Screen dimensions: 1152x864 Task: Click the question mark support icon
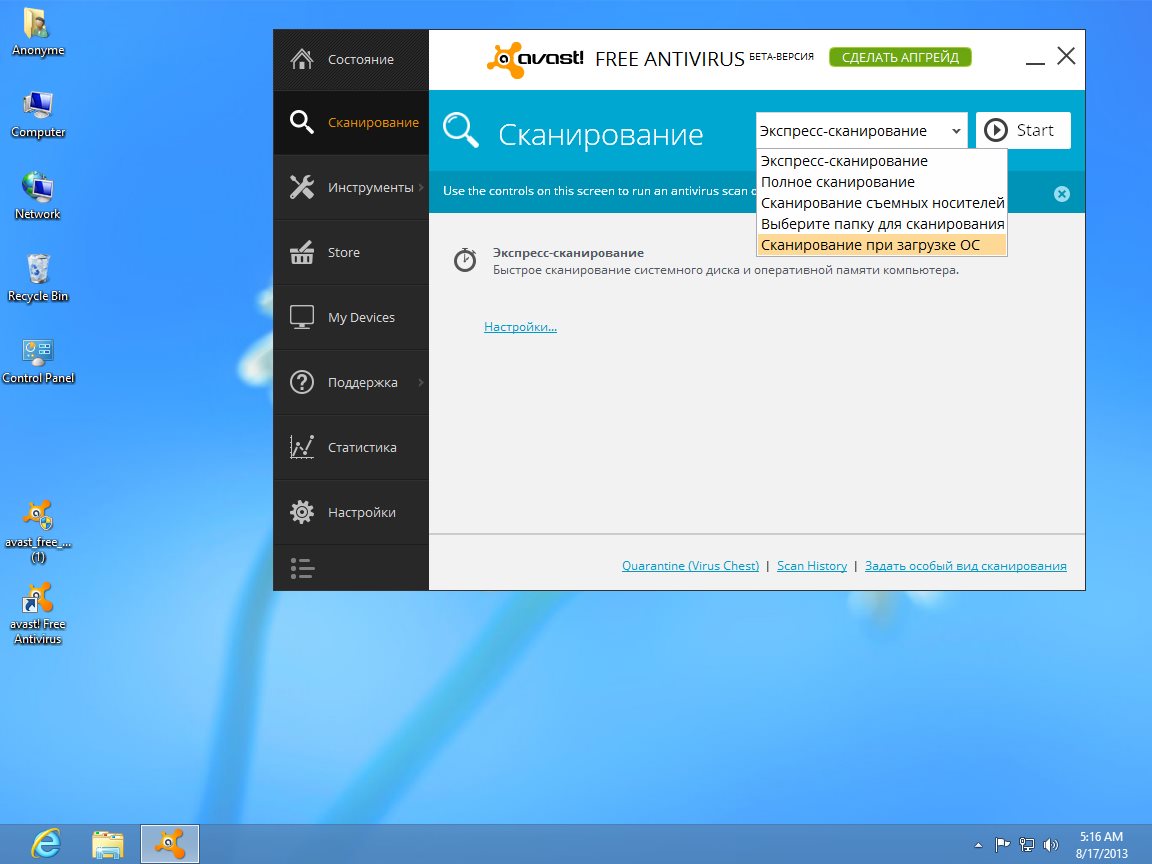(x=302, y=382)
